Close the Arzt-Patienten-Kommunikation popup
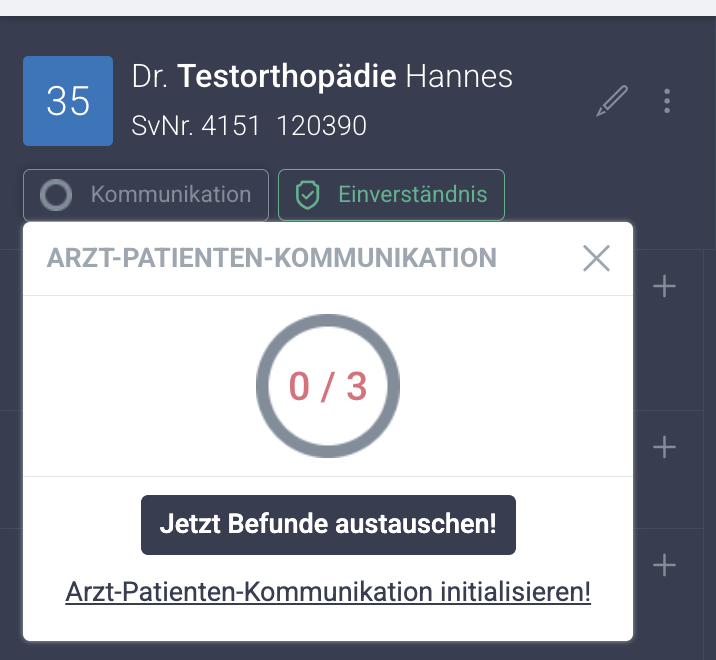 tap(596, 258)
